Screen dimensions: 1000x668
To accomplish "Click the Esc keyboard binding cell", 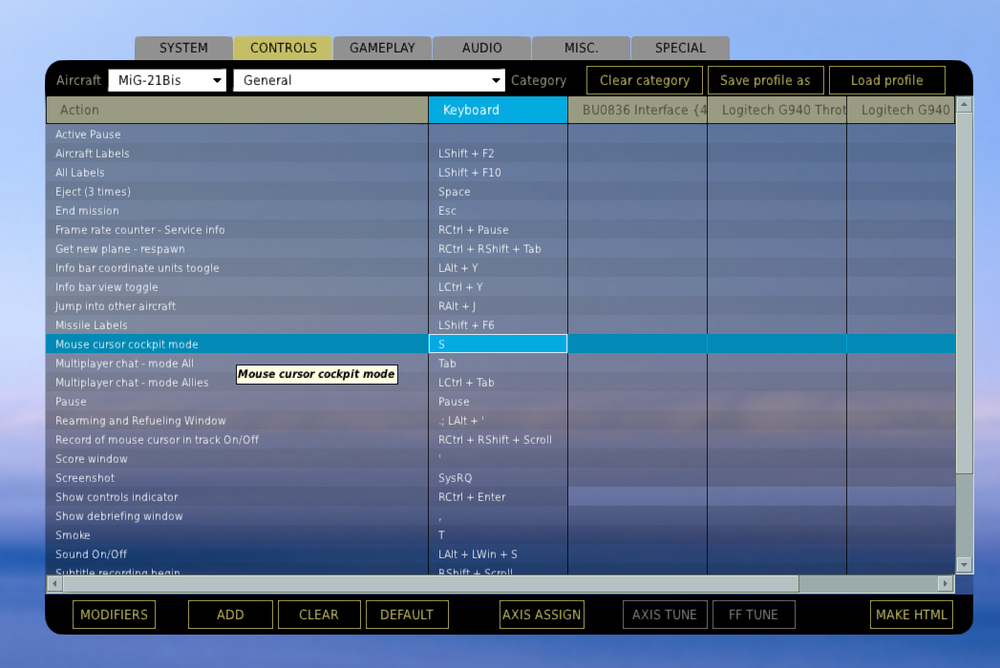I will (x=498, y=211).
